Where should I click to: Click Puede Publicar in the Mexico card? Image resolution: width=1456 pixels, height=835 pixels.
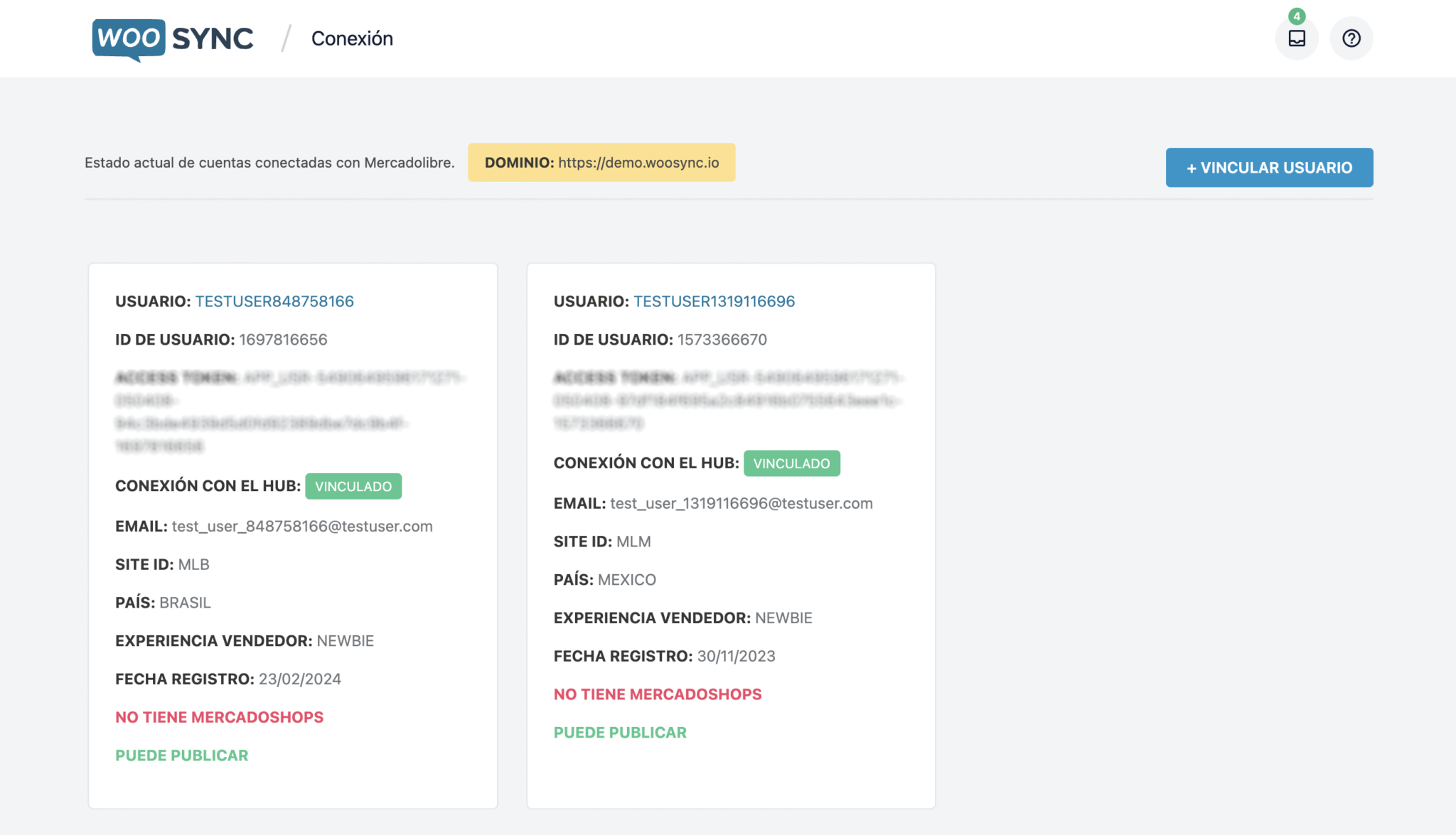(x=619, y=733)
